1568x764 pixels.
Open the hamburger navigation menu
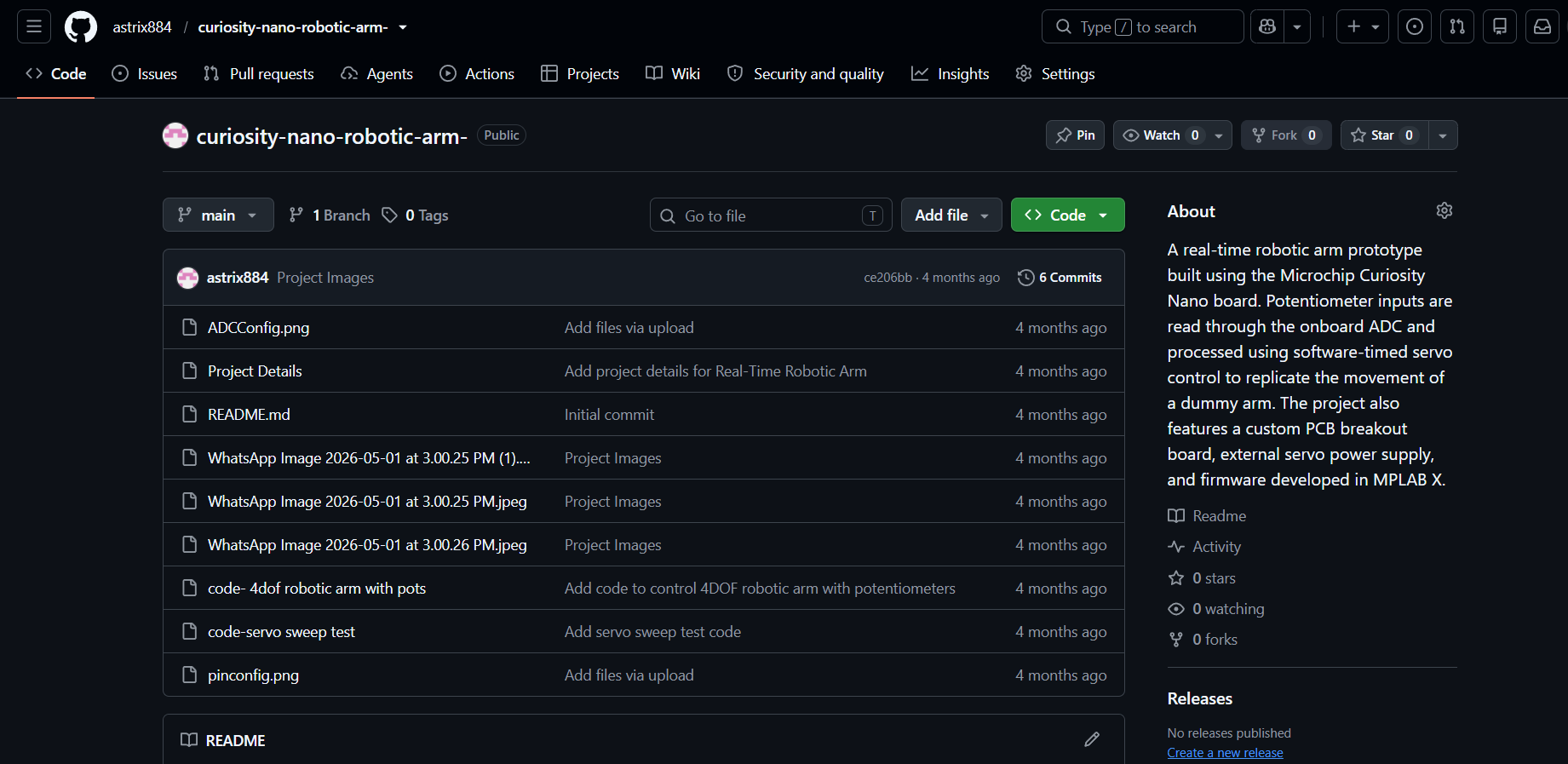[x=34, y=26]
